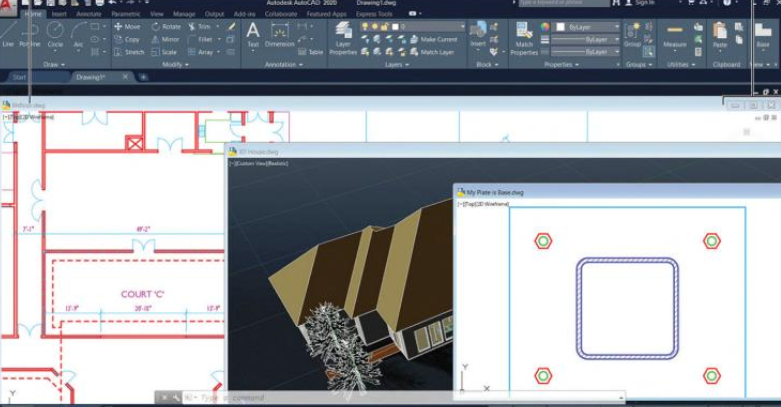Viewport: 781px width, 407px height.
Task: Click the Top 2D Wireframe view label in plate window
Action: click(483, 204)
